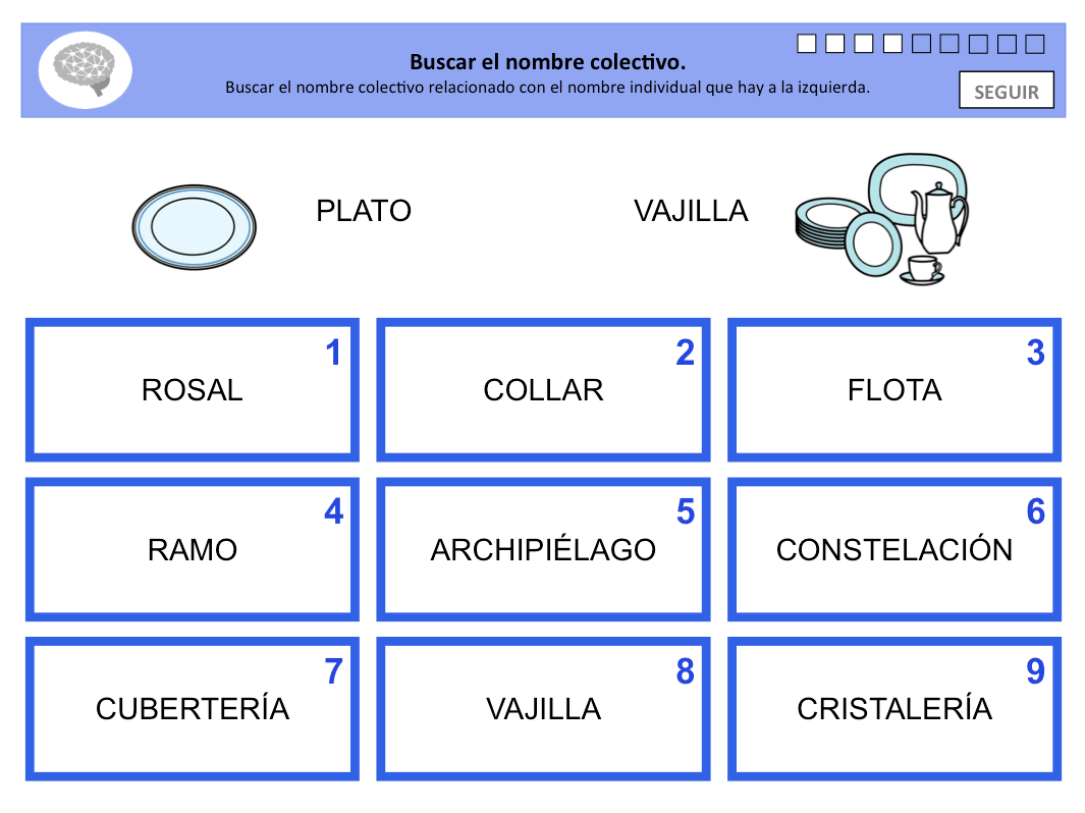Select answer box 1, ROSAL

[x=192, y=389]
